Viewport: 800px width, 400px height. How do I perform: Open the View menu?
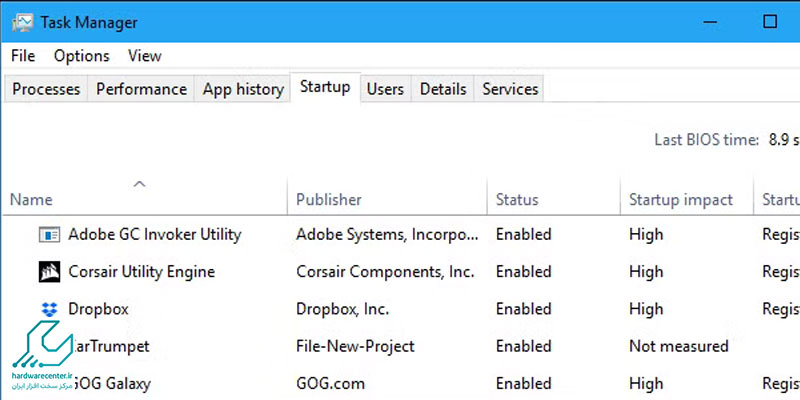coord(144,56)
